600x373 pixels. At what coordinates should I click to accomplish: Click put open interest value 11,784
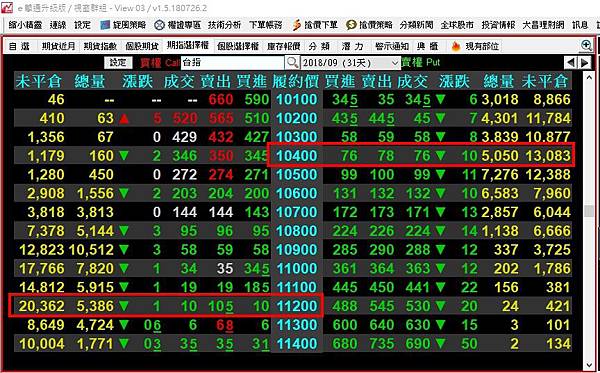(548, 118)
